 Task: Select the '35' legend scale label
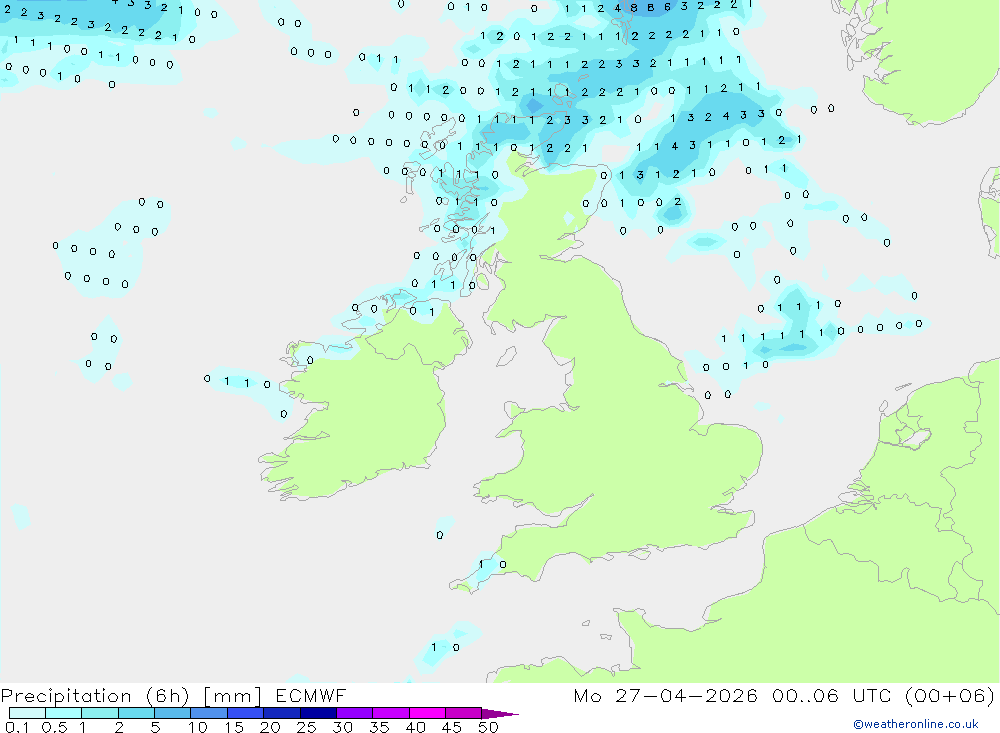click(x=379, y=727)
